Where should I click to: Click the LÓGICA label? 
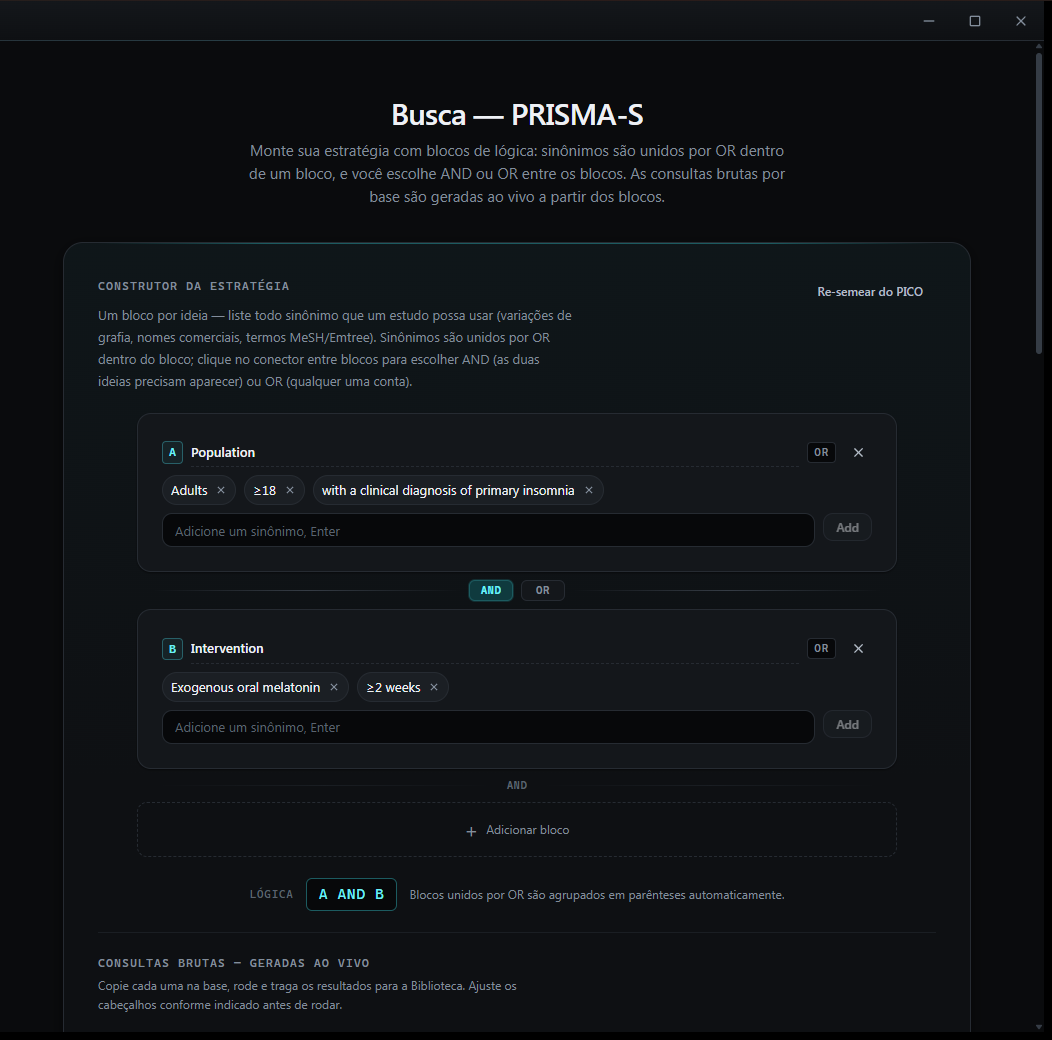tap(271, 894)
